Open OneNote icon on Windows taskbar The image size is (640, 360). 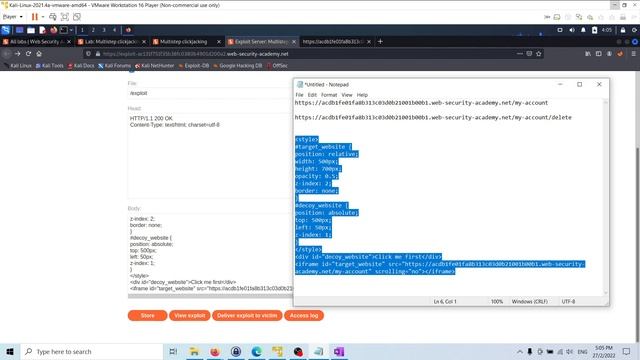pyautogui.click(x=339, y=351)
